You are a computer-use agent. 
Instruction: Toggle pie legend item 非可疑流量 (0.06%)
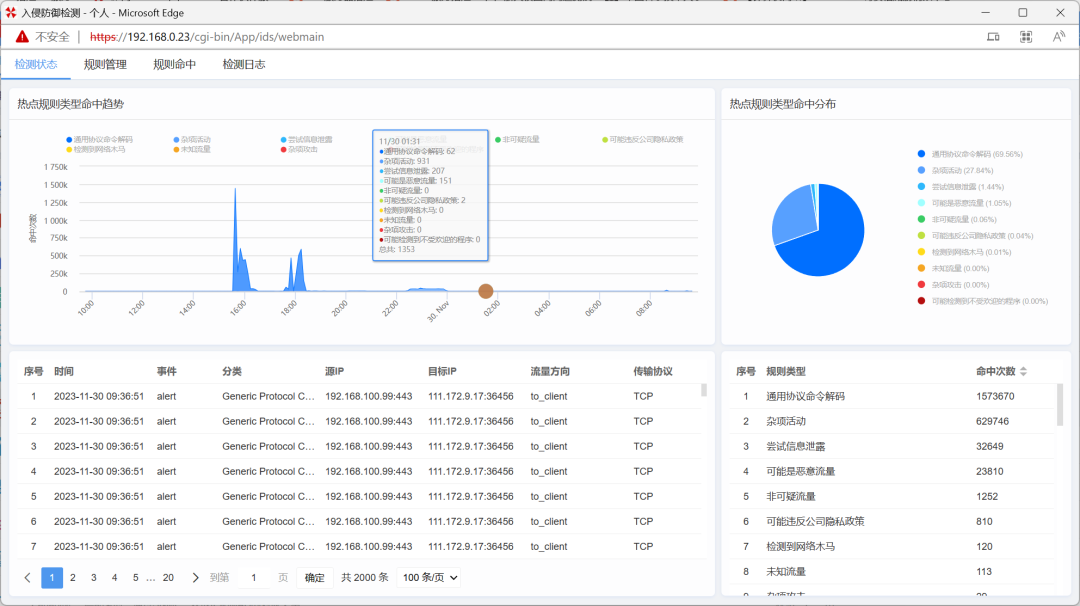[957, 219]
